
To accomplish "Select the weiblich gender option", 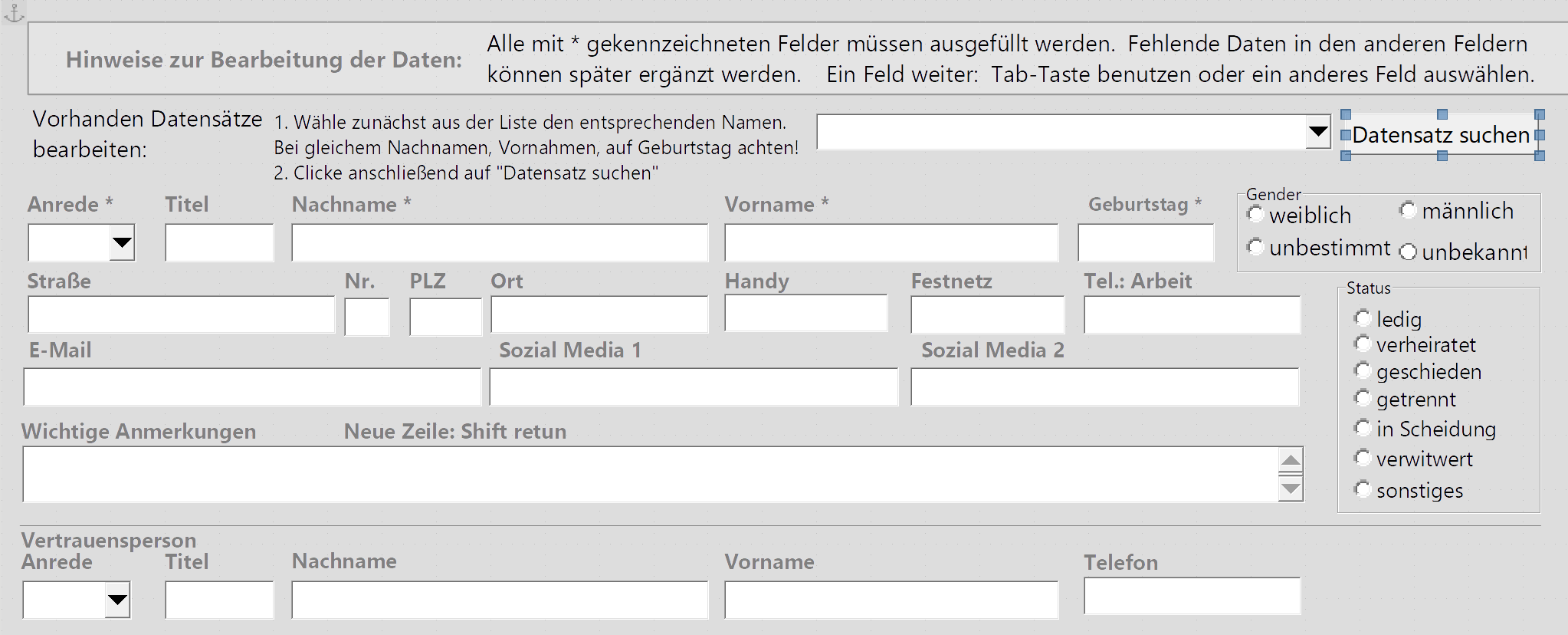I will click(x=1255, y=214).
